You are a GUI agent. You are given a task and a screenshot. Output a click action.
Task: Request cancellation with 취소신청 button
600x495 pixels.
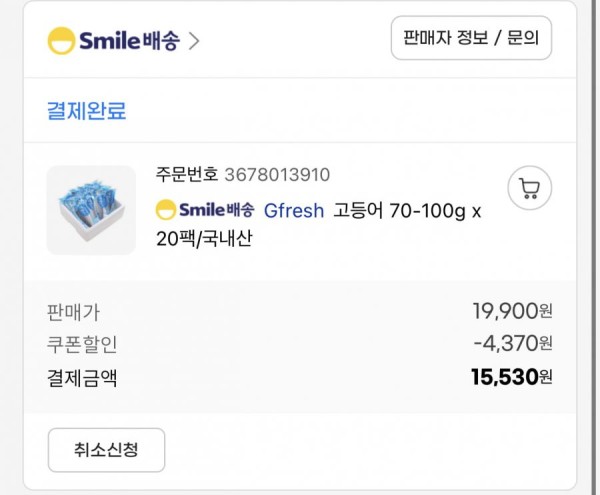point(106,450)
